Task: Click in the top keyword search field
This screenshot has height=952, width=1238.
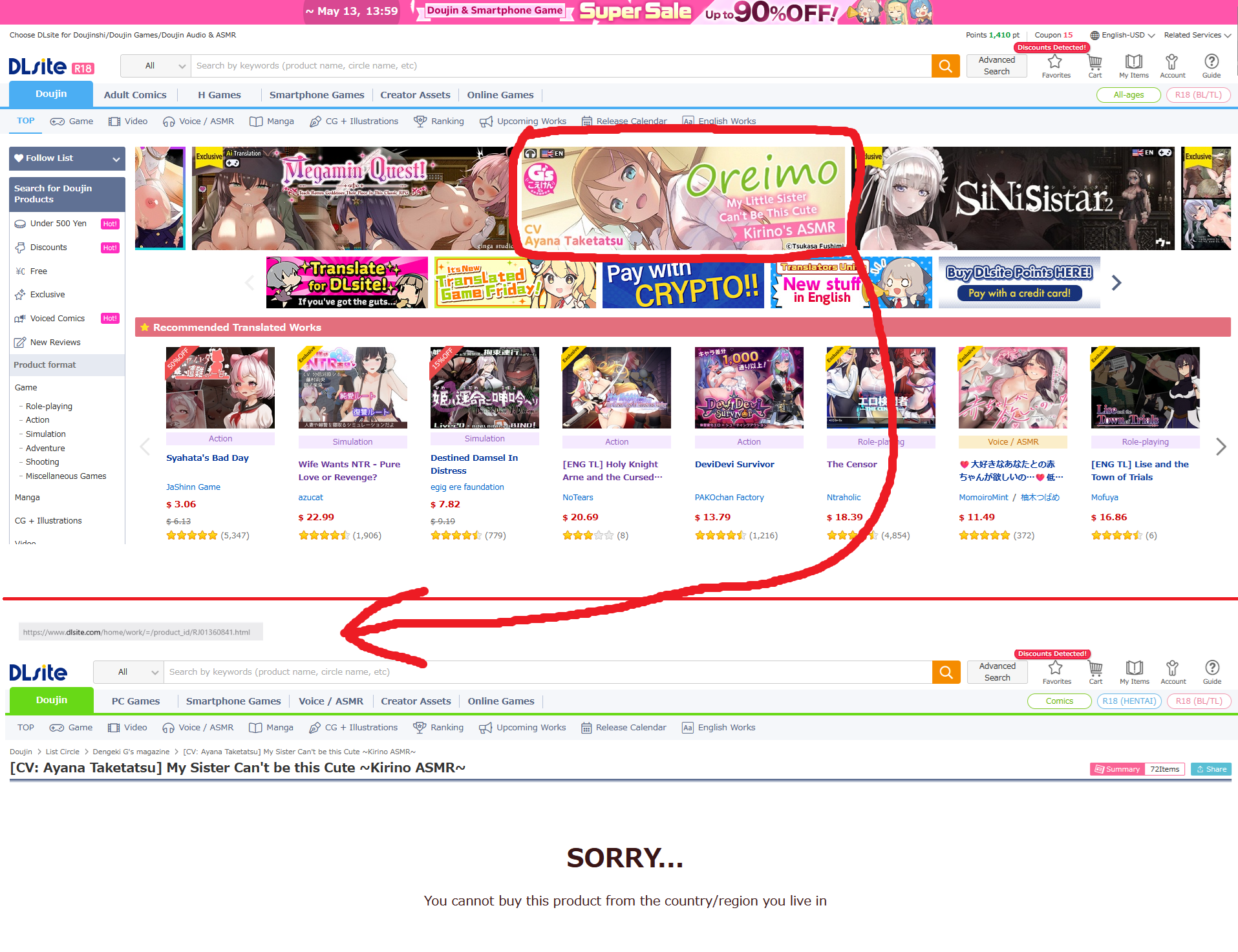Action: click(x=561, y=66)
